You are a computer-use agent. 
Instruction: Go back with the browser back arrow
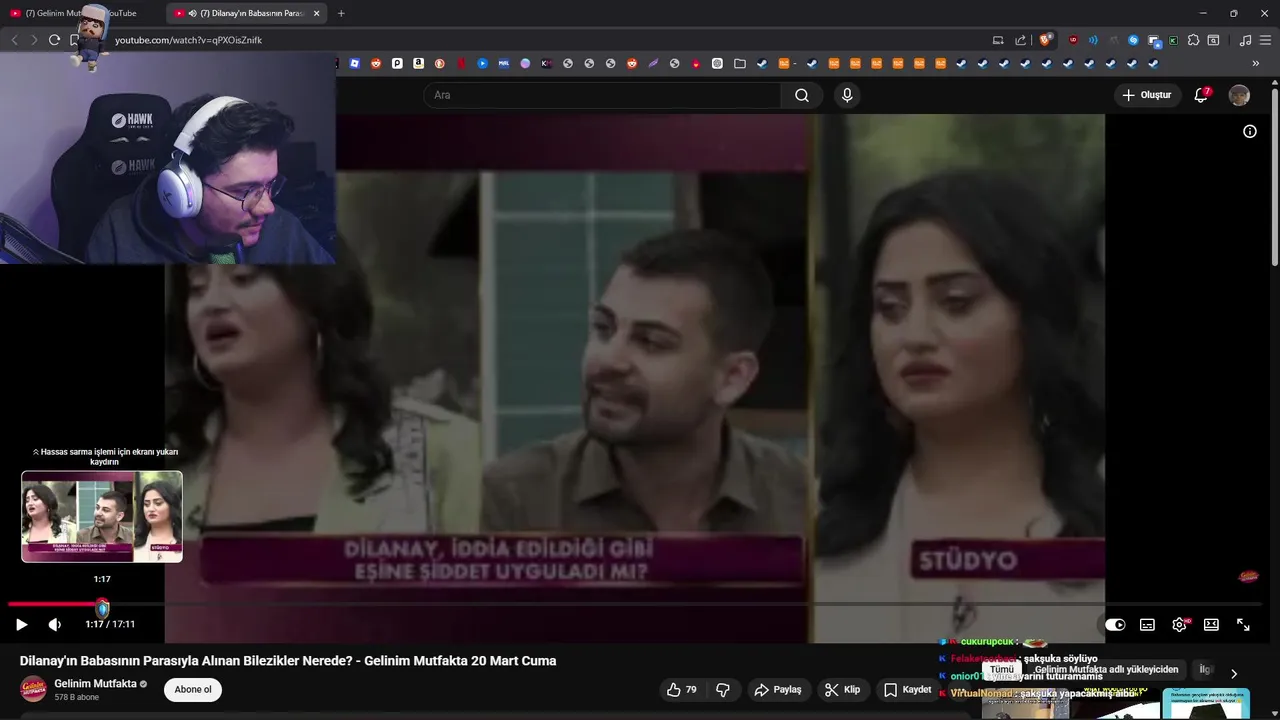(14, 40)
